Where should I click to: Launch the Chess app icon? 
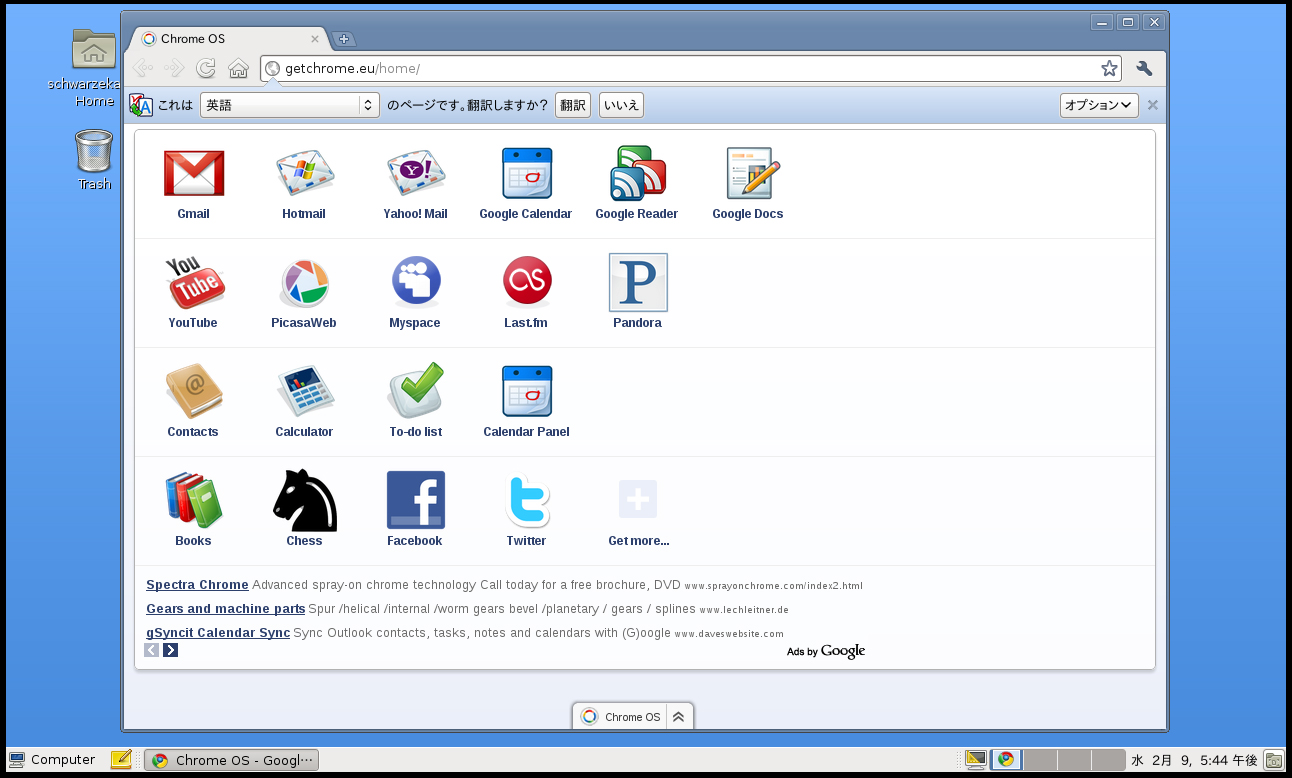(305, 500)
